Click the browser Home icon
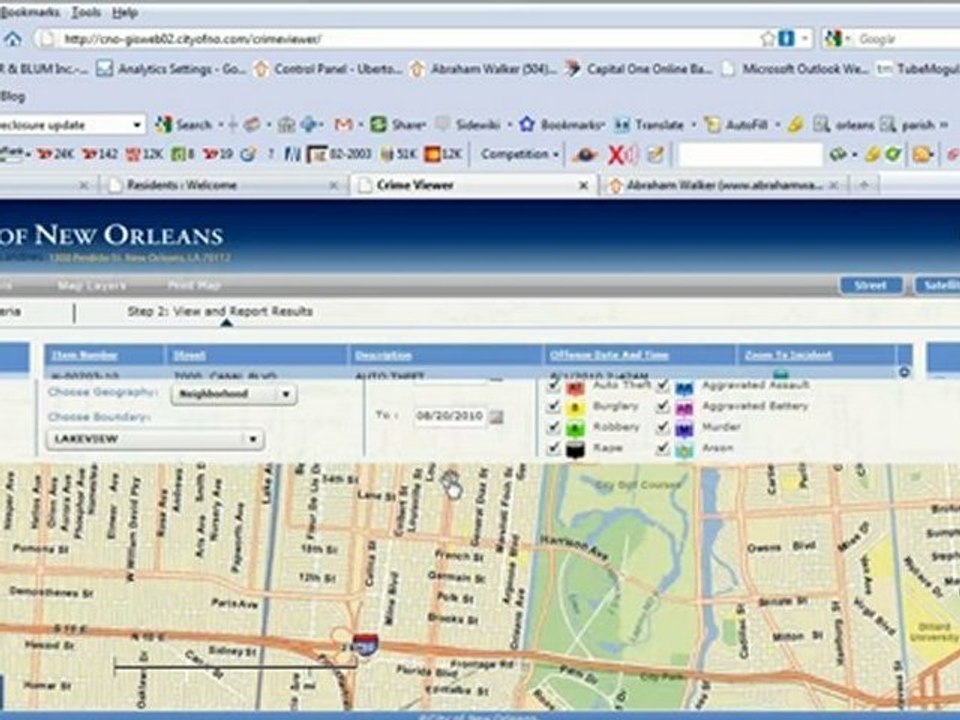 click(13, 39)
